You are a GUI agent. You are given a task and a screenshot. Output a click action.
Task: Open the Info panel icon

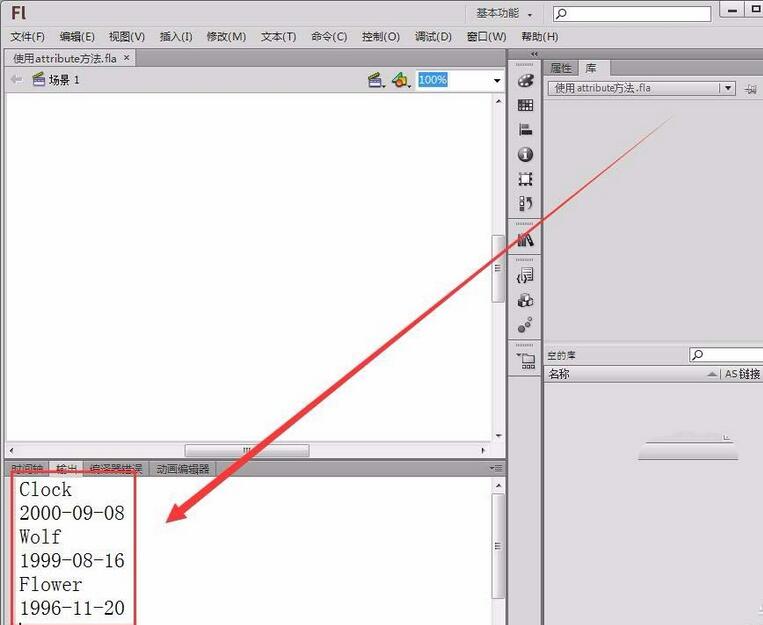coord(525,154)
